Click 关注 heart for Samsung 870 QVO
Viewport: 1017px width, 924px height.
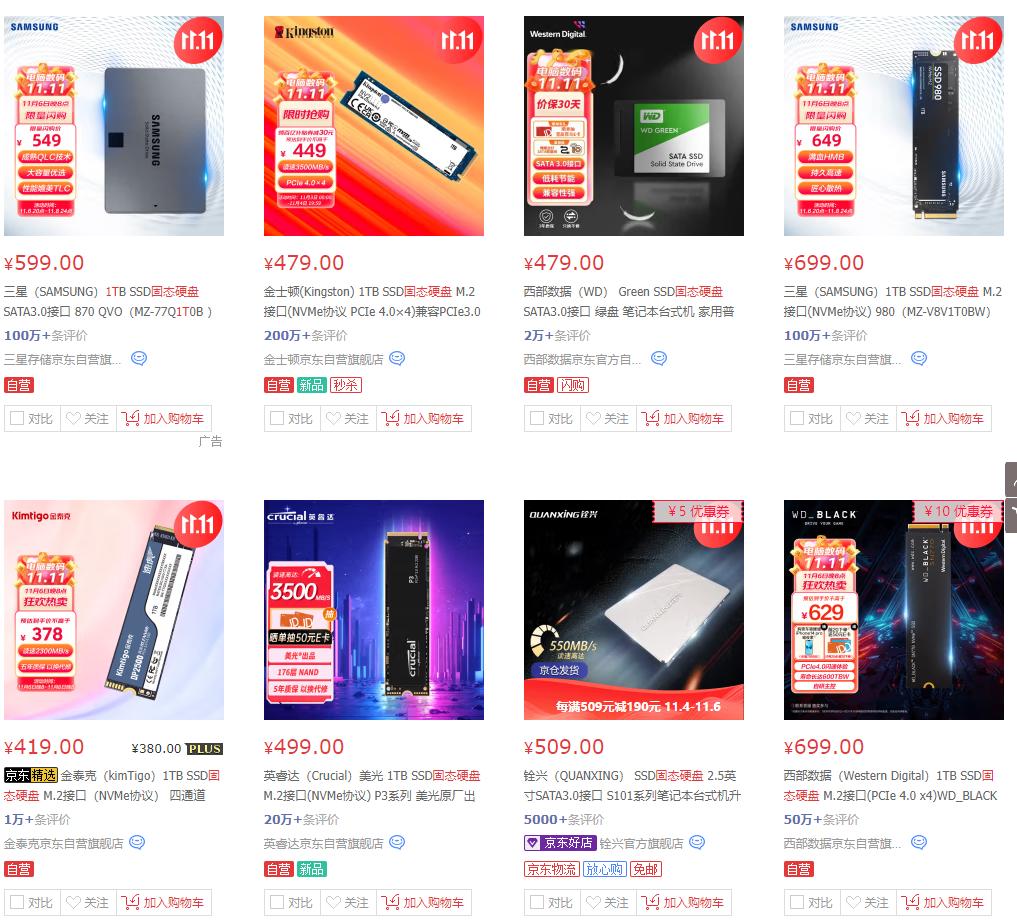tap(88, 418)
